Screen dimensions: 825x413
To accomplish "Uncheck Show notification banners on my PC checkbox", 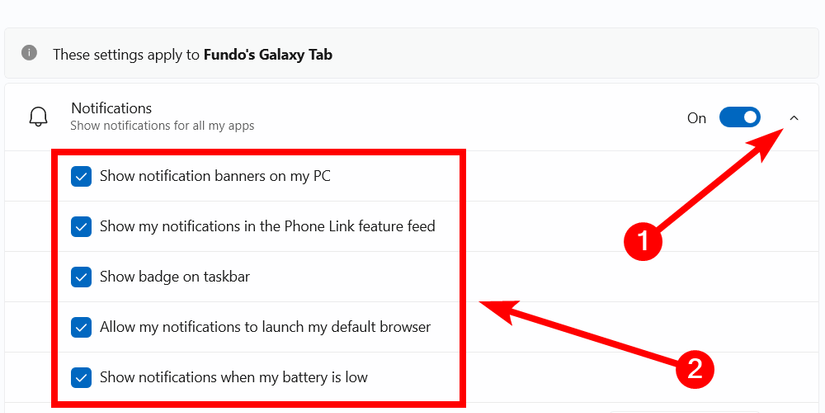I will point(81,177).
